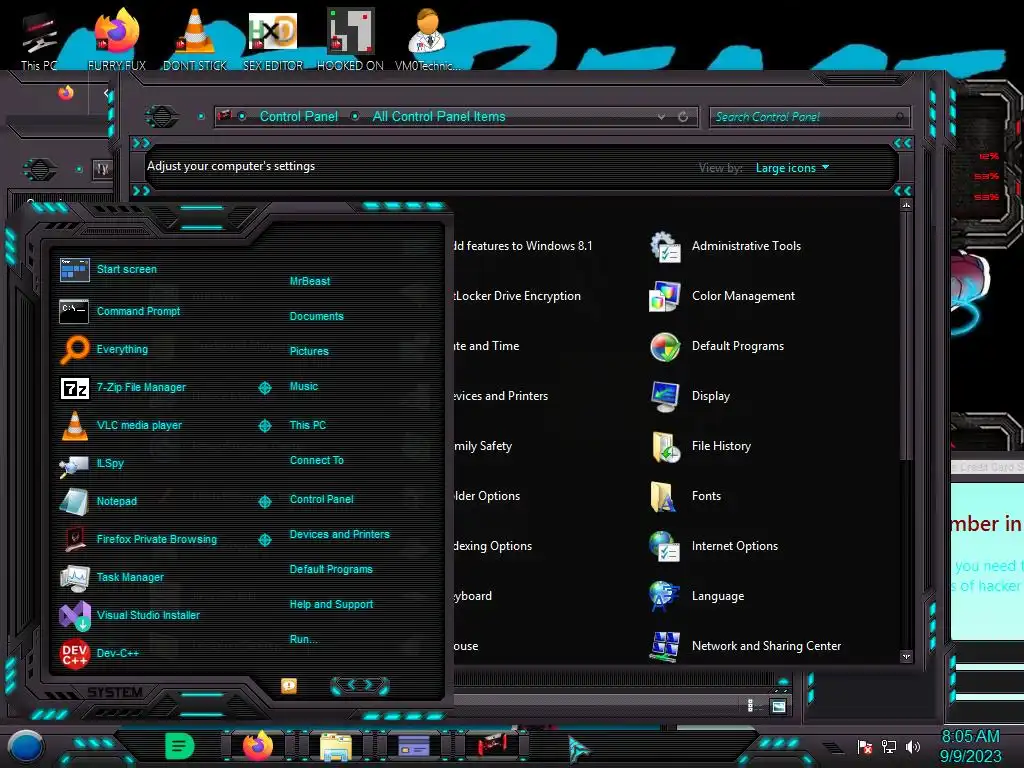
Task: Open Firefox from the taskbar
Action: [258, 746]
